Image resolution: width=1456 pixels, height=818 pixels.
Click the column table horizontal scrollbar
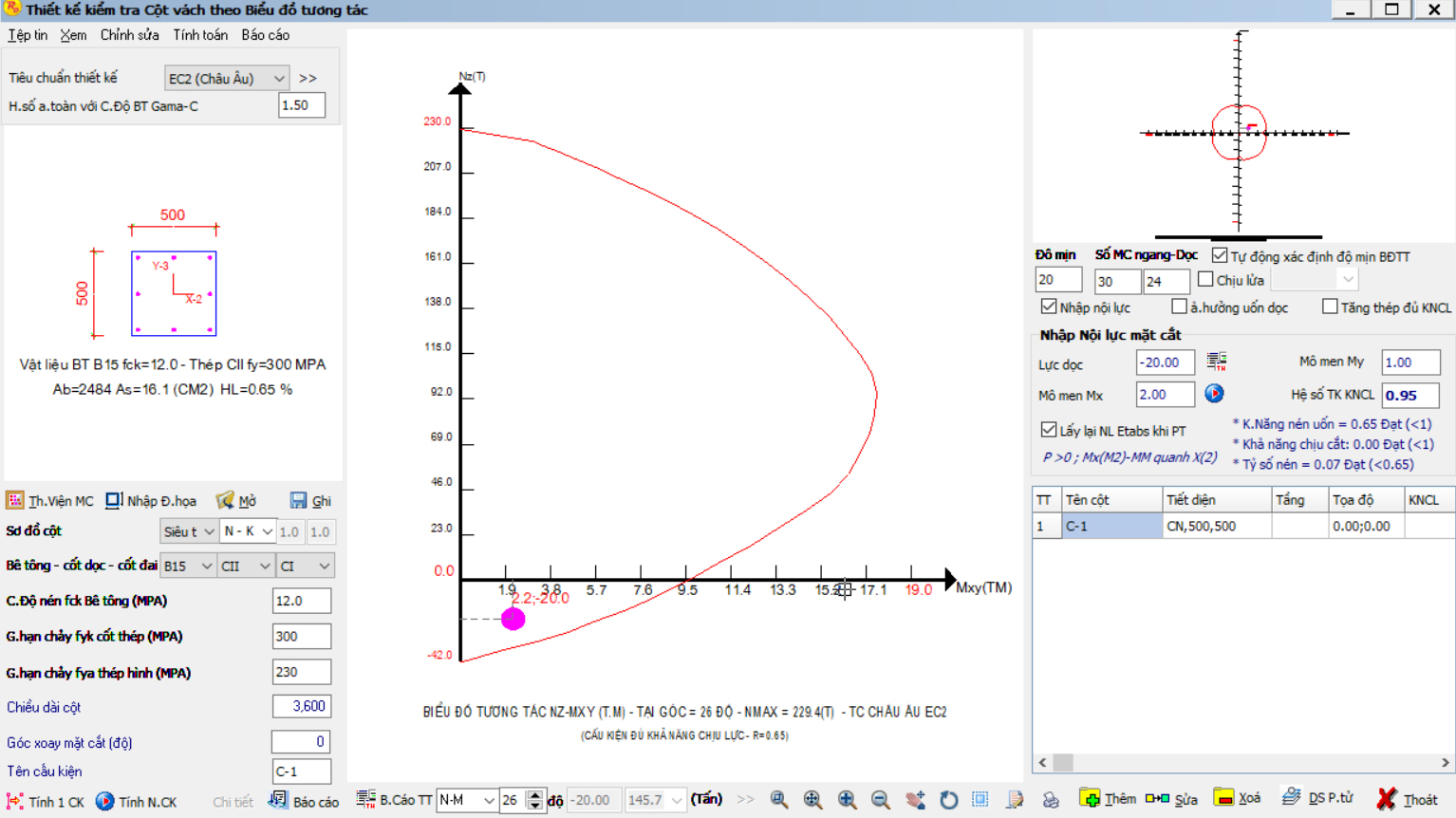click(x=1243, y=762)
